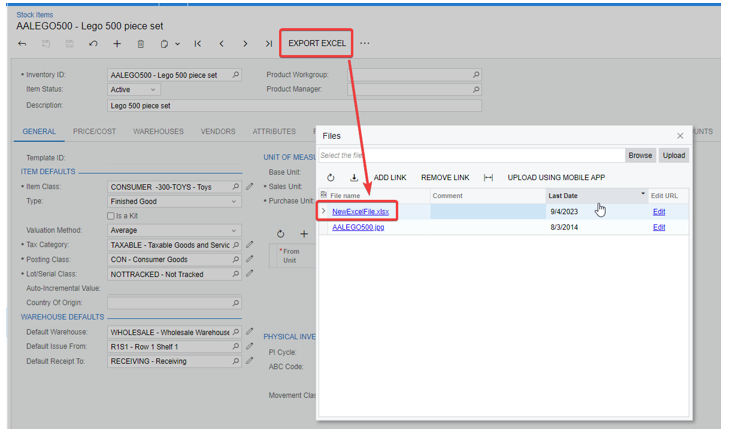Viewport: 731px width, 435px height.
Task: Switch to the Price/Cost tab
Action: pos(94,132)
